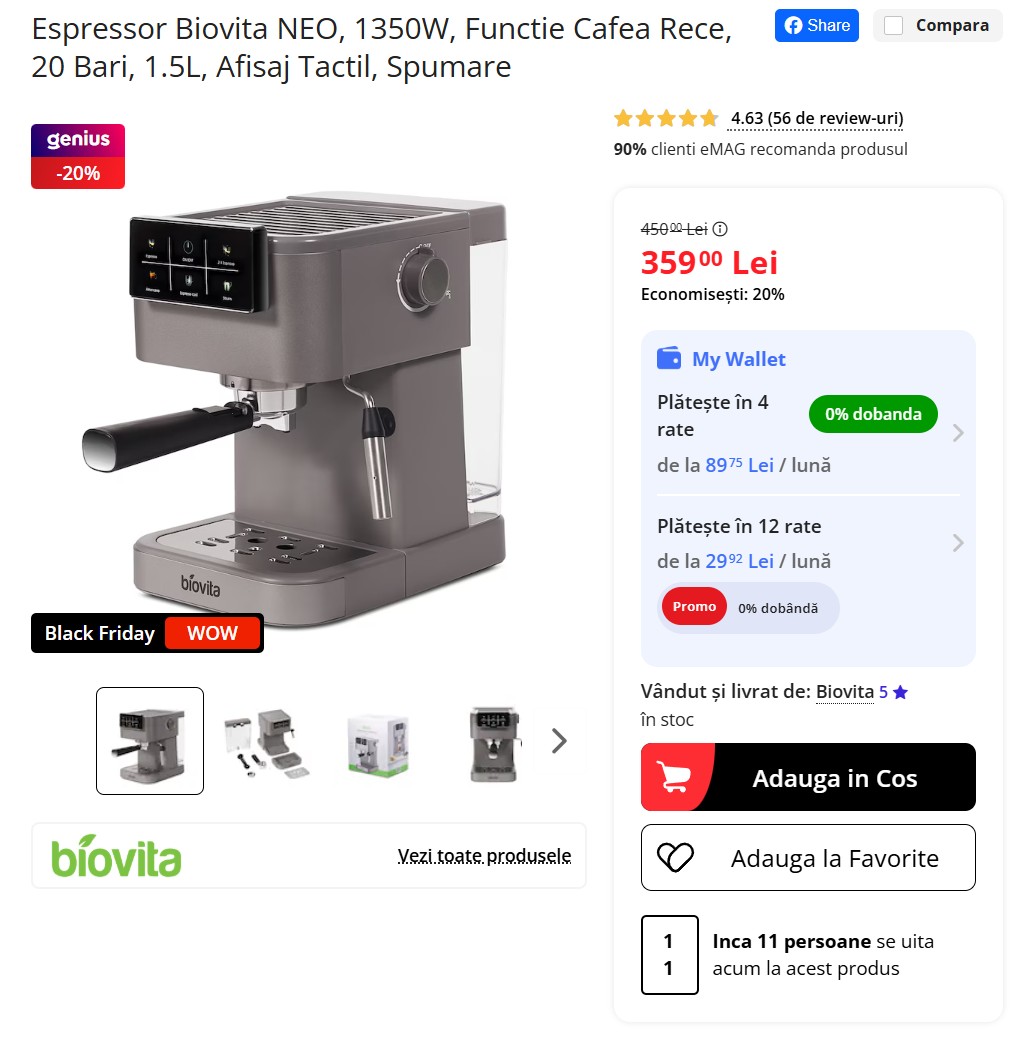
Task: Click the genius -20% badge
Action: [x=78, y=156]
